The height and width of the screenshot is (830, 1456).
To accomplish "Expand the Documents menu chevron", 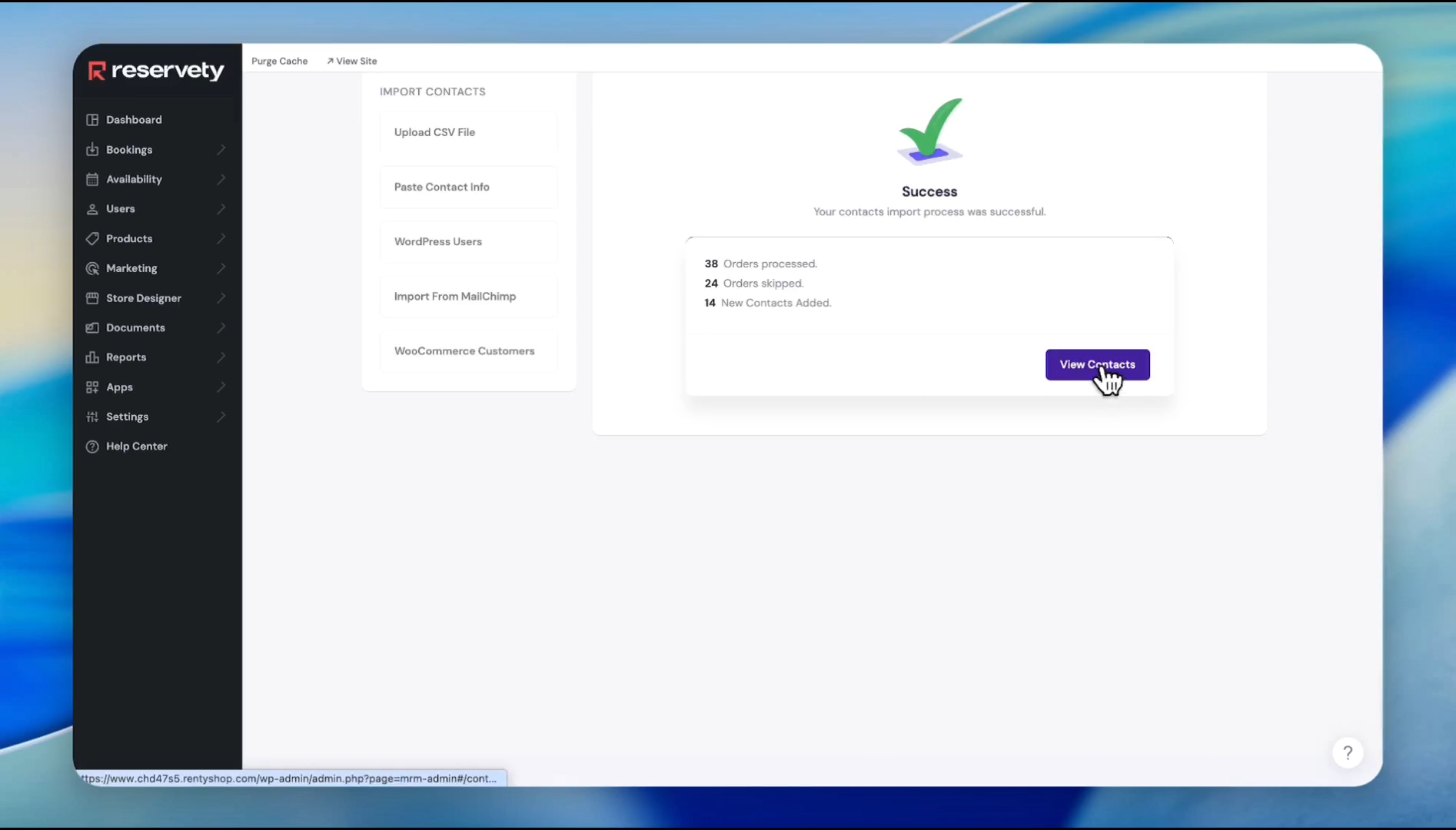I will (221, 327).
